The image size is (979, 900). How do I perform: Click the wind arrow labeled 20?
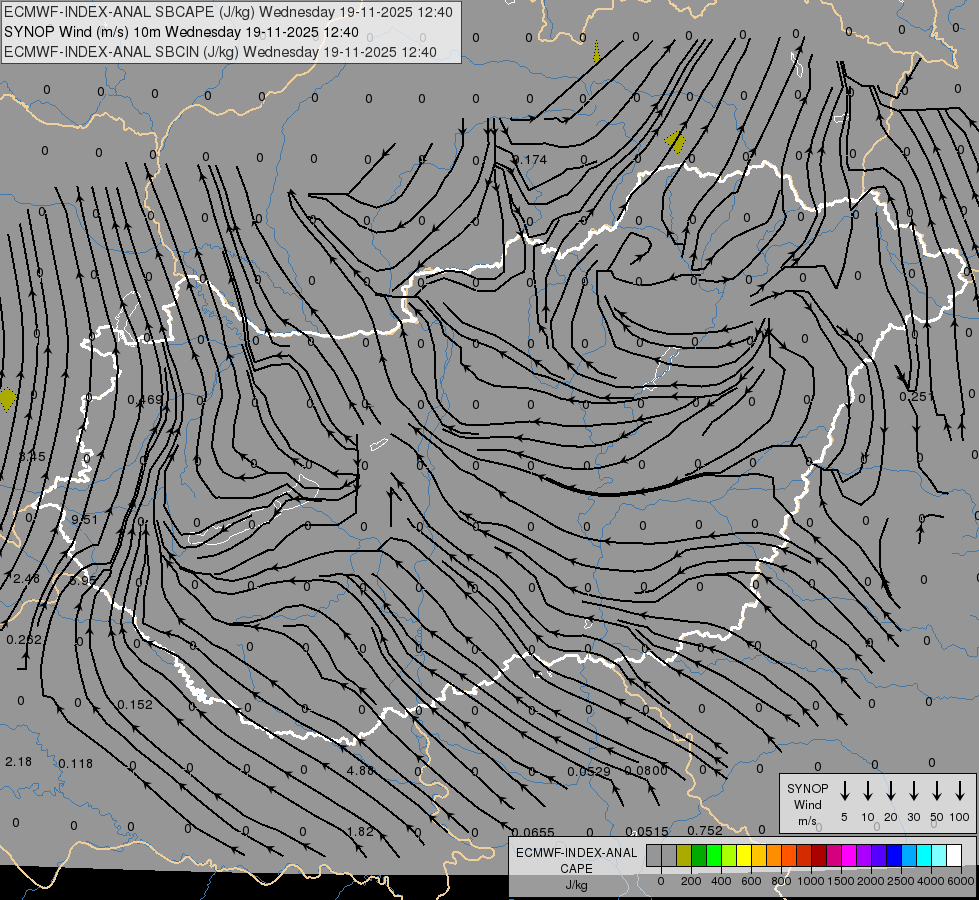coord(890,791)
